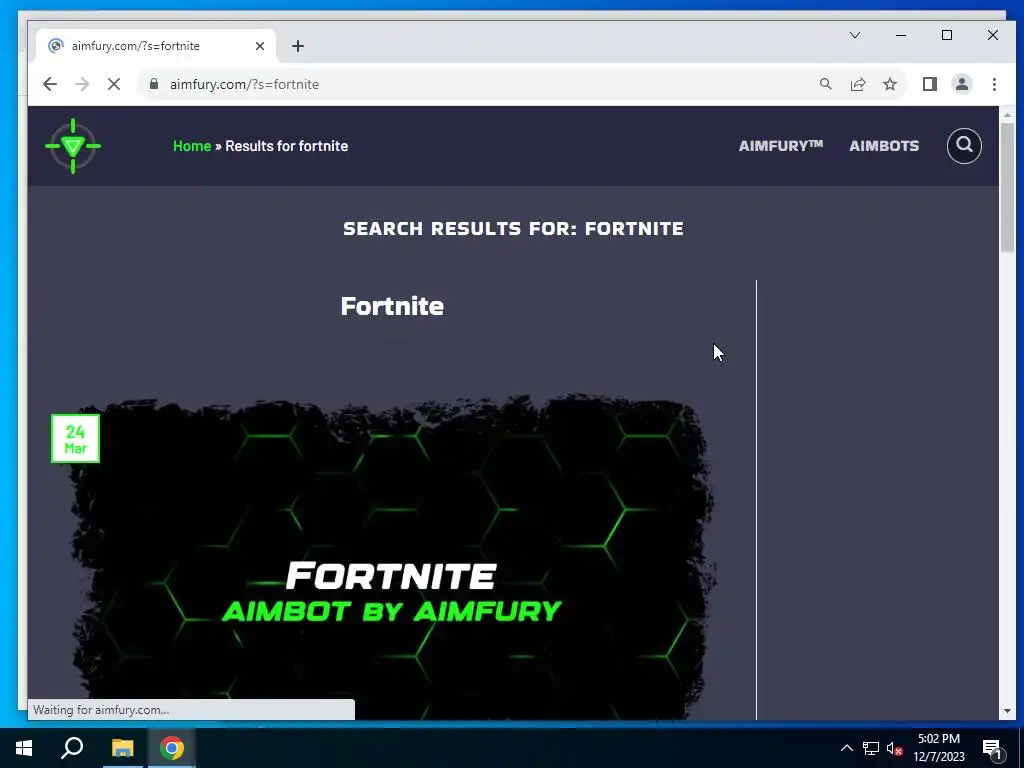Stop loading the page with X button
1024x768 pixels.
click(x=114, y=84)
